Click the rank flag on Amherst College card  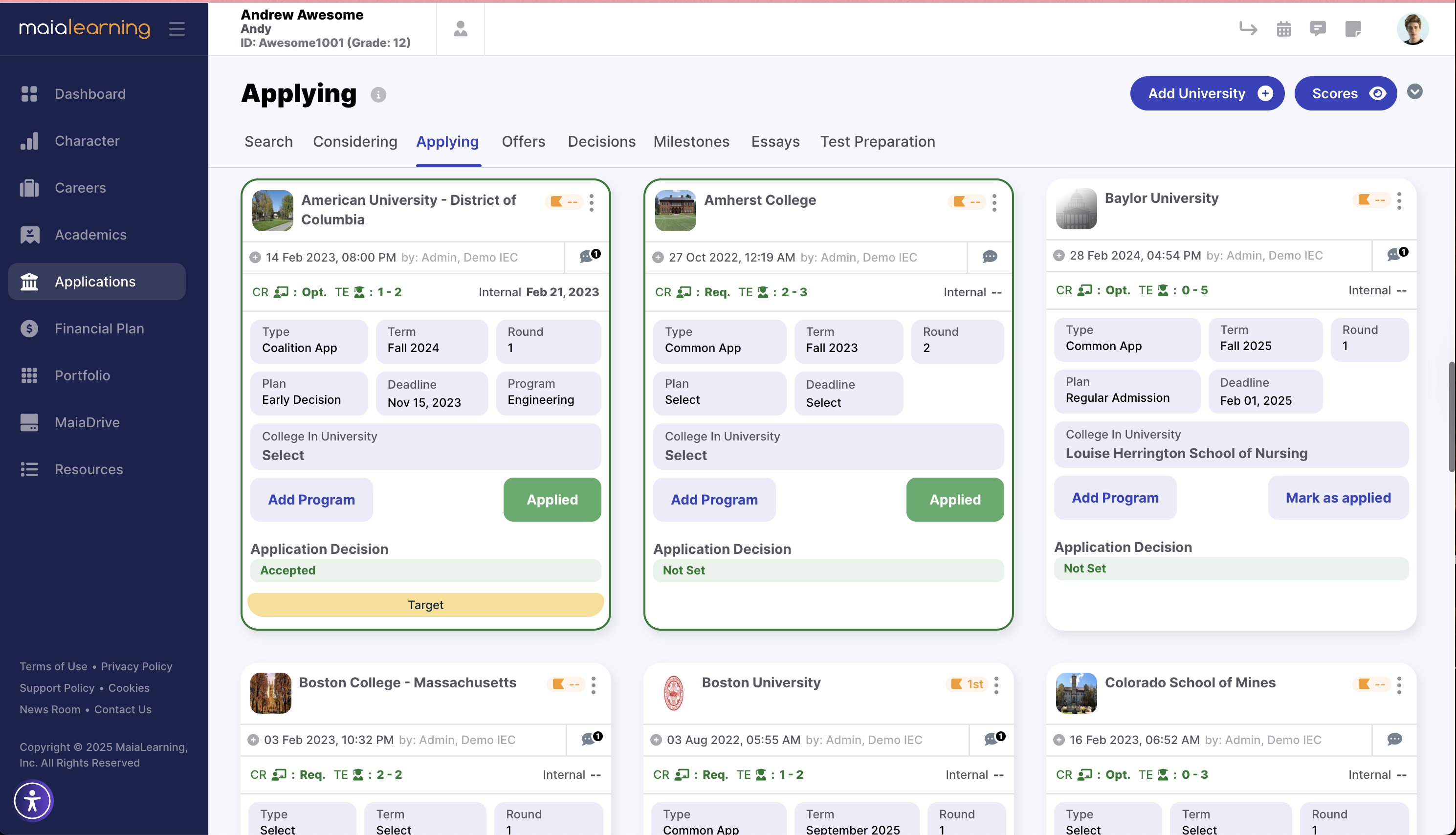966,201
